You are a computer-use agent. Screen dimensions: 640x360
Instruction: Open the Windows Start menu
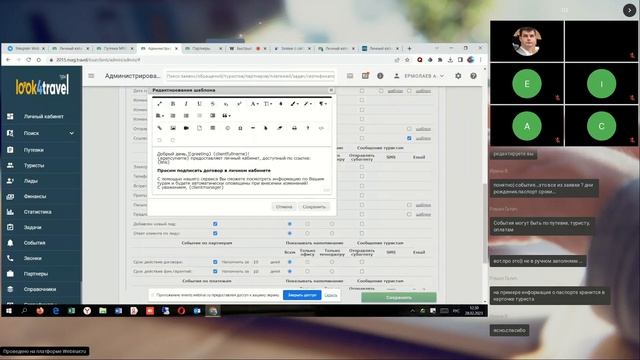(x=9, y=311)
